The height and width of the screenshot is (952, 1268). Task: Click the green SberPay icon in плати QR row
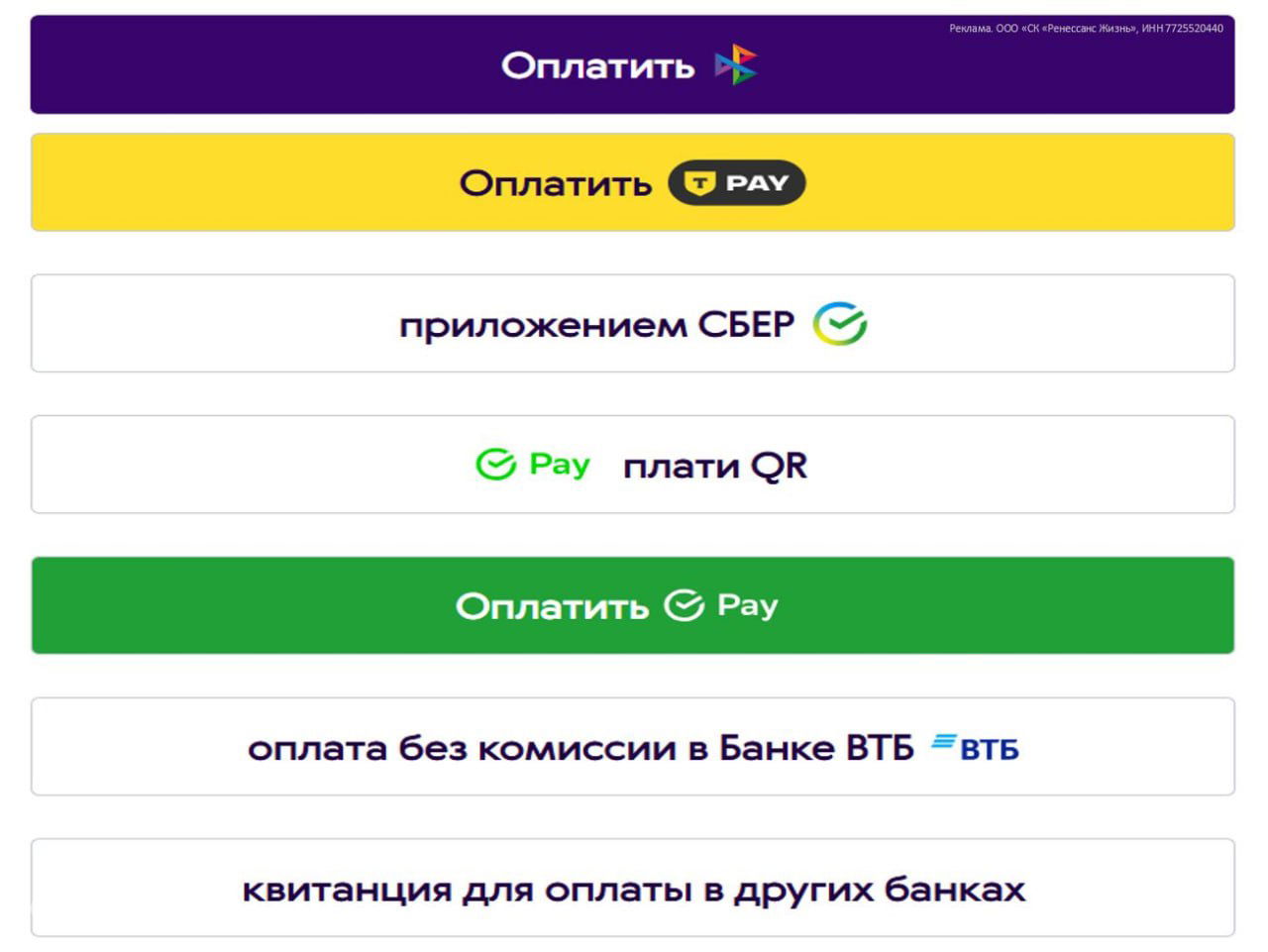point(495,462)
